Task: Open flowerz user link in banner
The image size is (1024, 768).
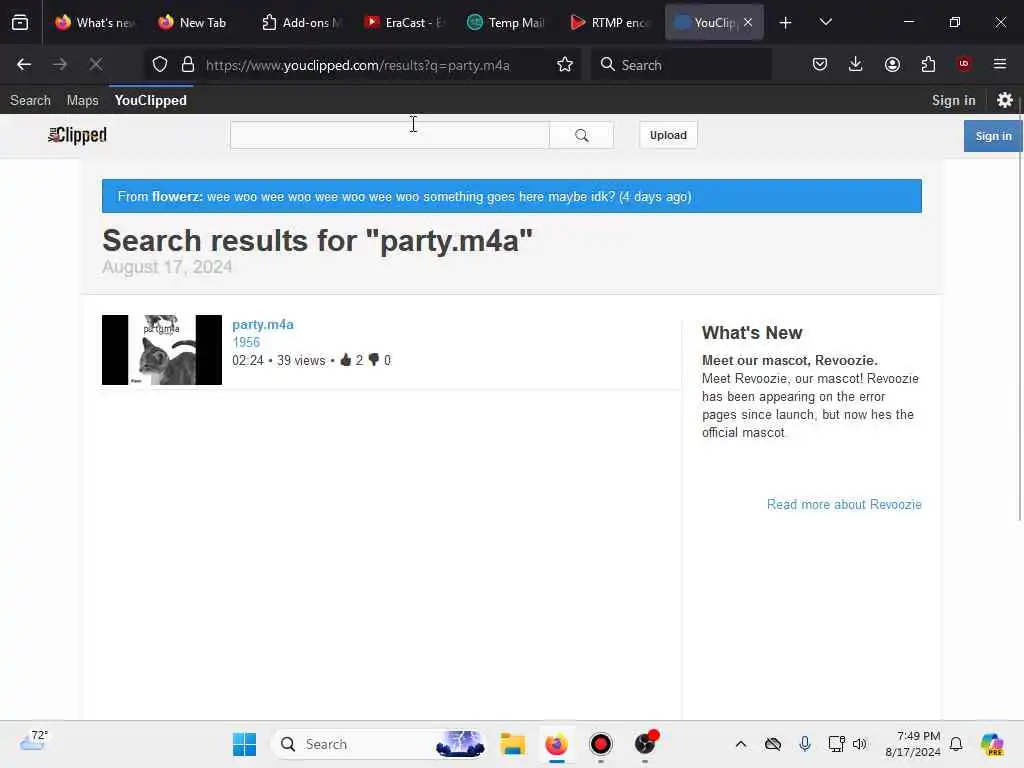Action: (x=177, y=197)
